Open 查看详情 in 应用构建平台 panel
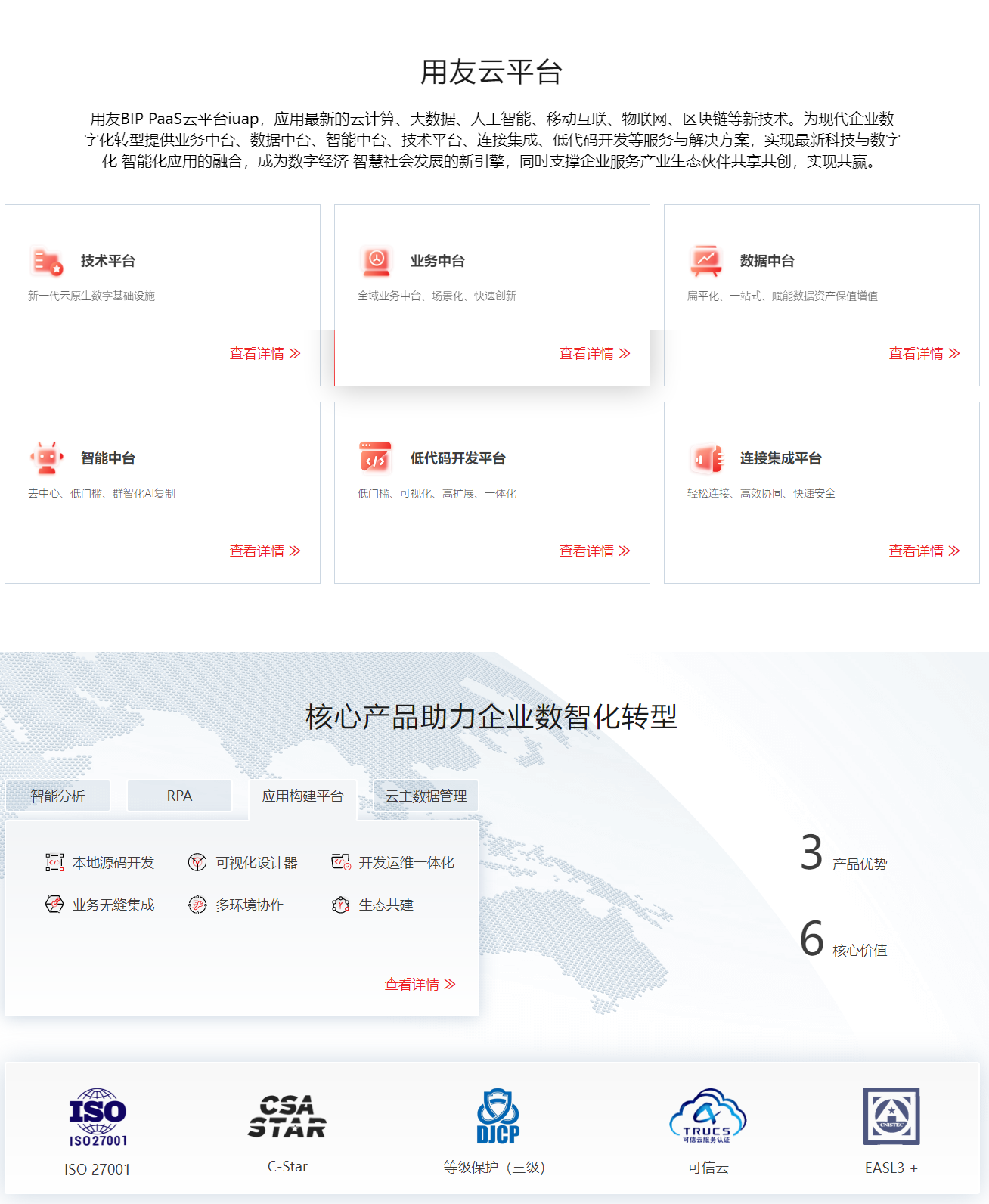The width and height of the screenshot is (989, 1204). click(420, 984)
